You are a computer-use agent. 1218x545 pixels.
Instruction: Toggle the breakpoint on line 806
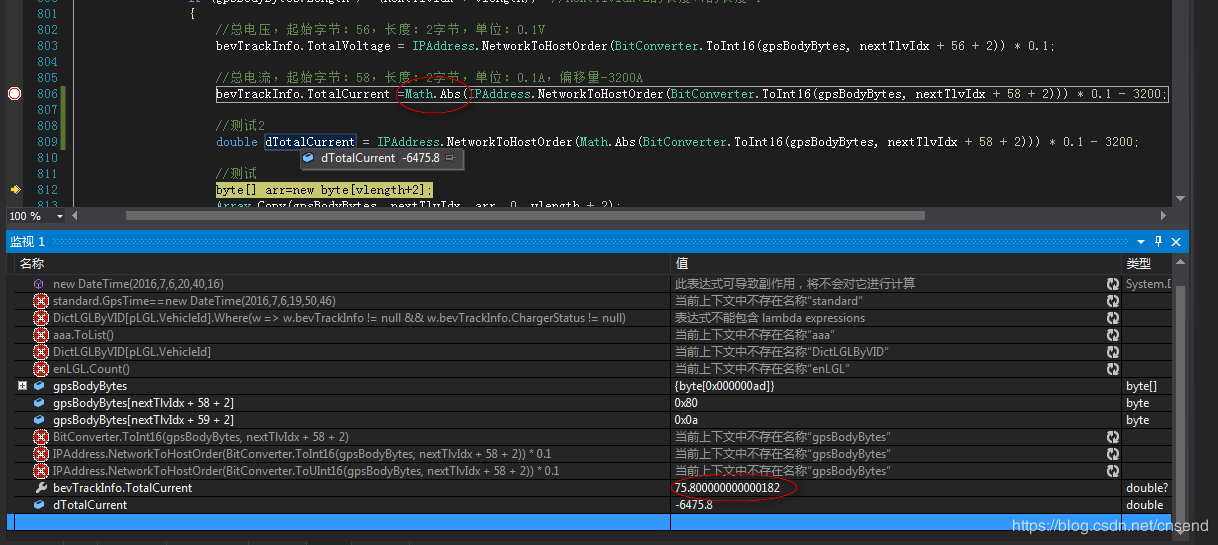14,93
